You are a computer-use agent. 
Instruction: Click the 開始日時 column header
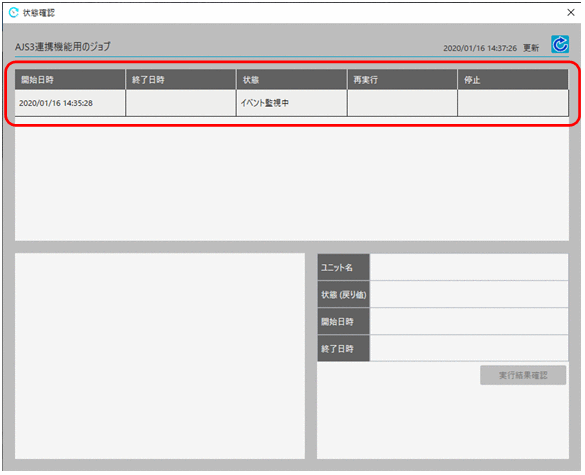(x=70, y=79)
